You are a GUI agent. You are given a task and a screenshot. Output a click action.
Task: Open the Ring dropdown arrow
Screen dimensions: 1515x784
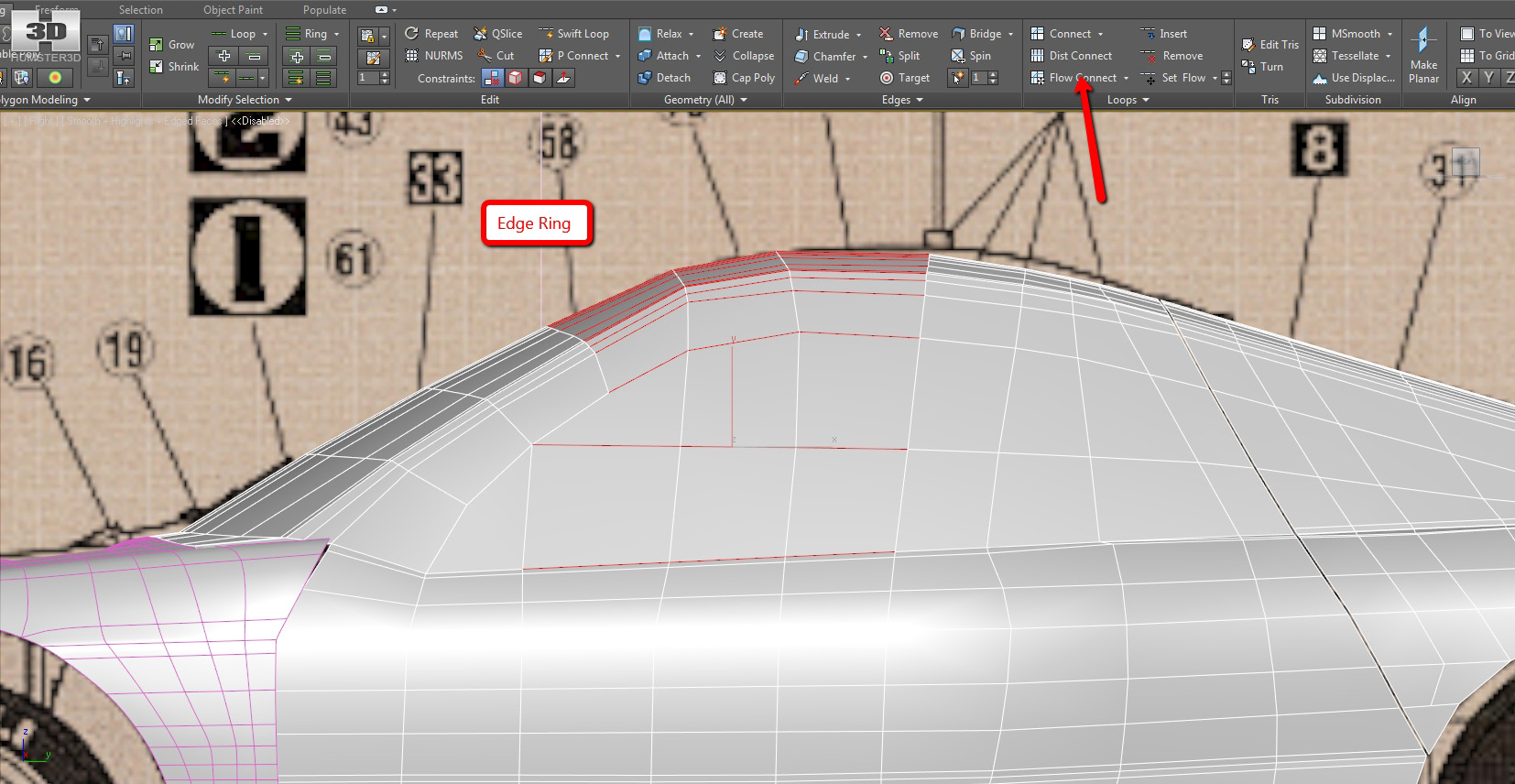336,34
